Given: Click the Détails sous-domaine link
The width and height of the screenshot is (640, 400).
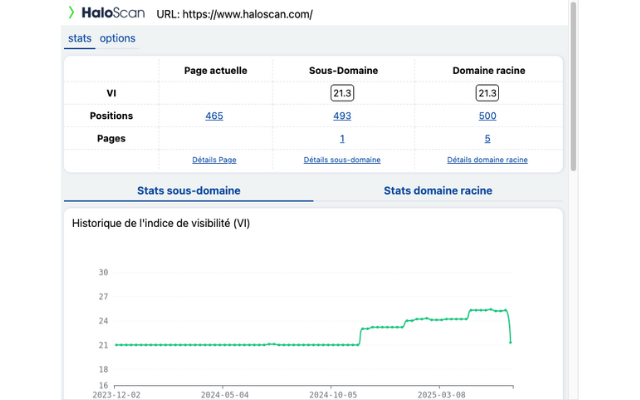Looking at the screenshot, I should [342, 160].
